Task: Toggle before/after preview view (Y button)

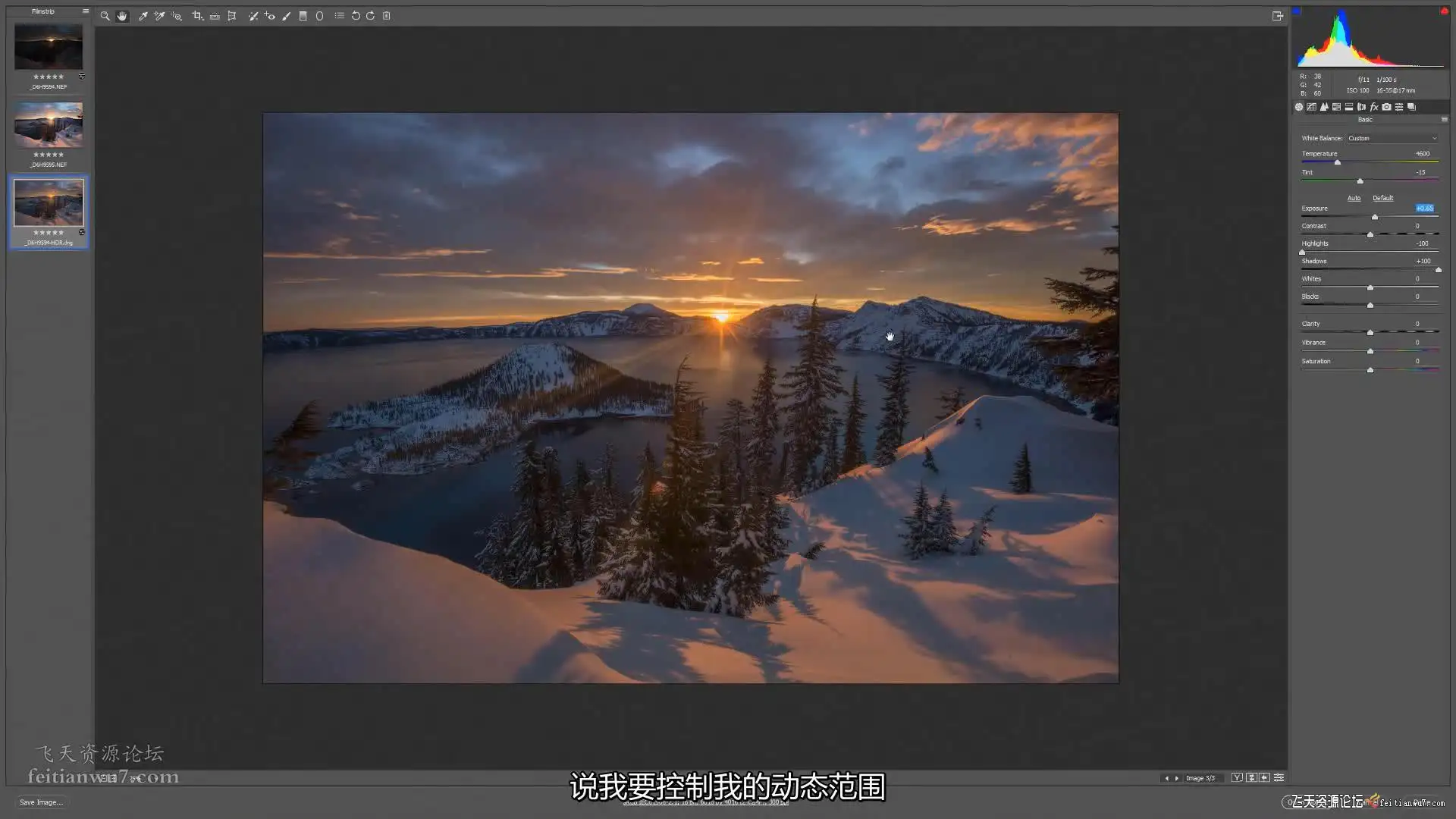Action: tap(1237, 778)
